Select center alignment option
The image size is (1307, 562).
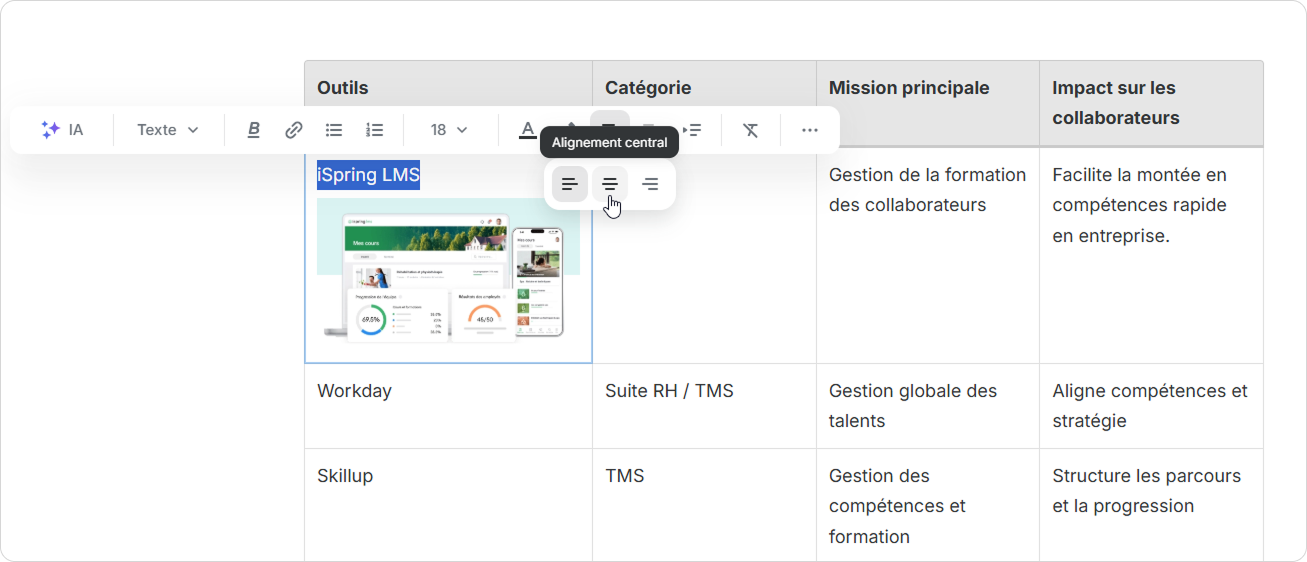[x=610, y=184]
